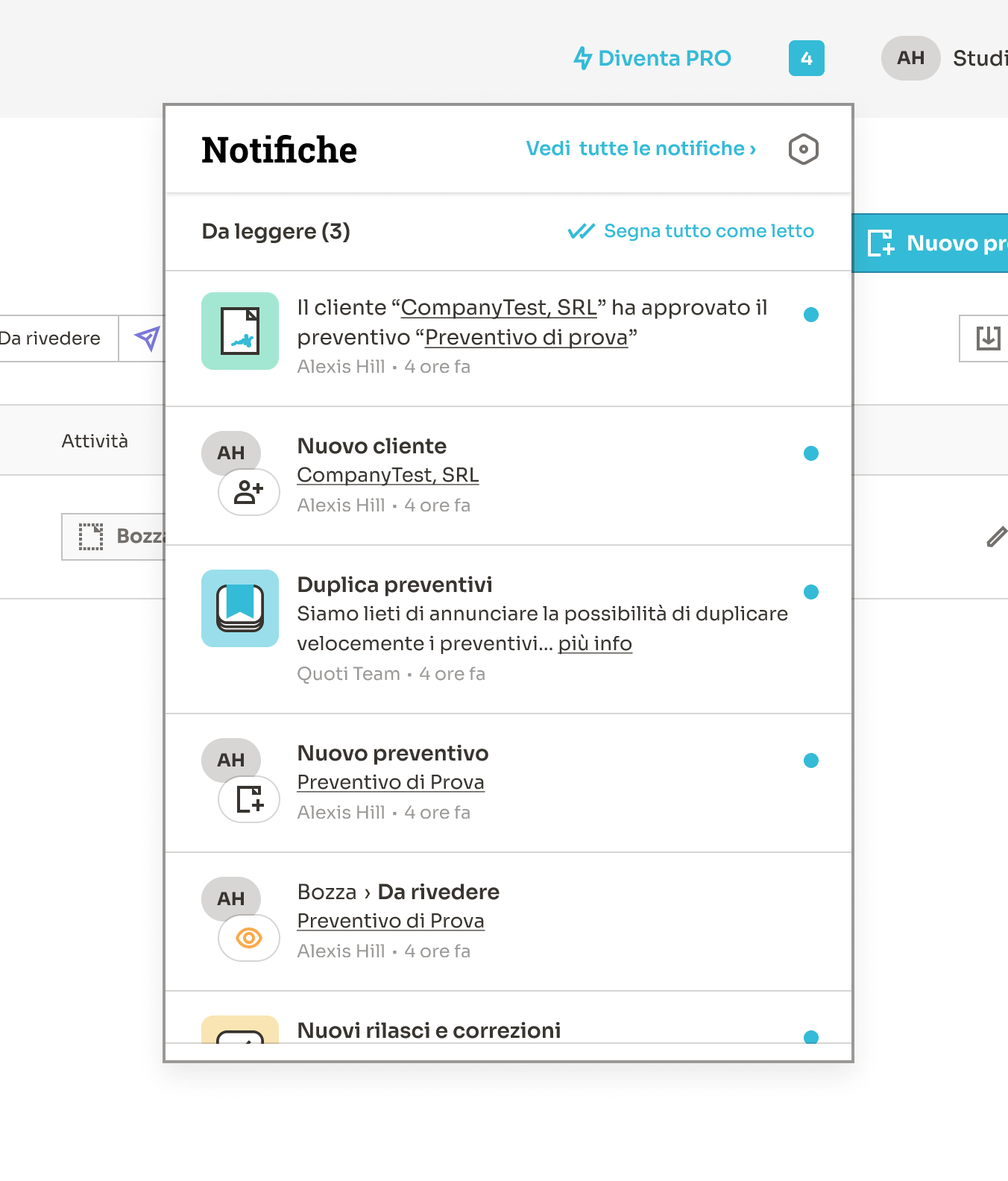Click the add-client person icon
1008x1181 pixels.
[x=249, y=492]
